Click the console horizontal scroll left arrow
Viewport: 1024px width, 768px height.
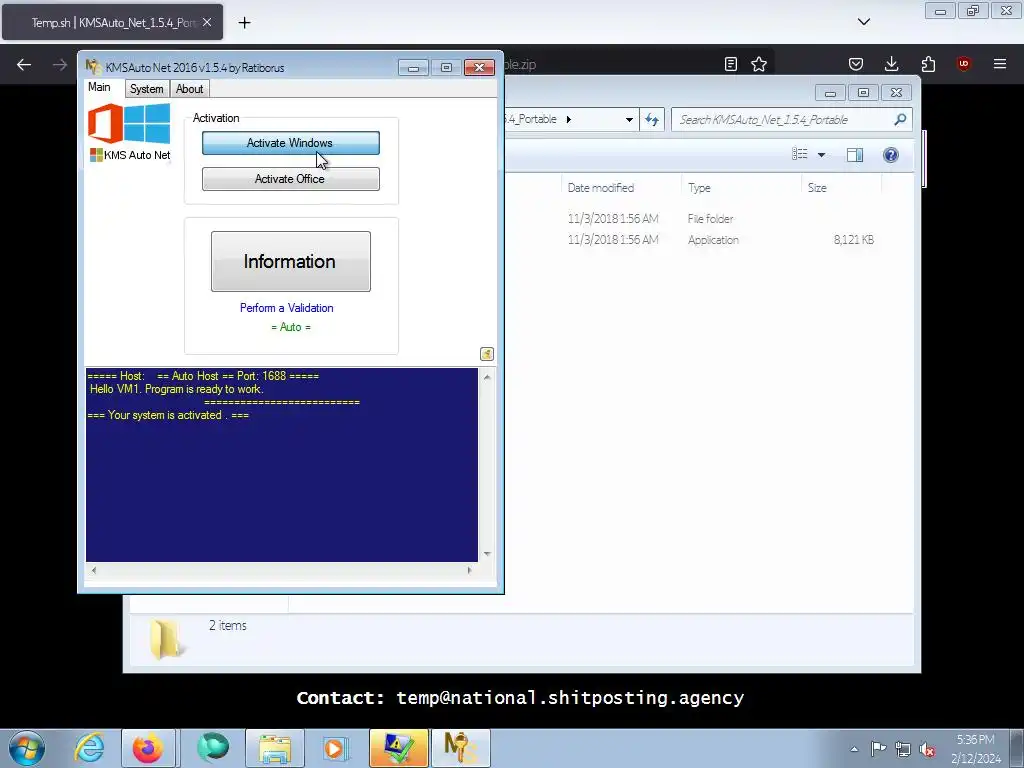point(94,570)
